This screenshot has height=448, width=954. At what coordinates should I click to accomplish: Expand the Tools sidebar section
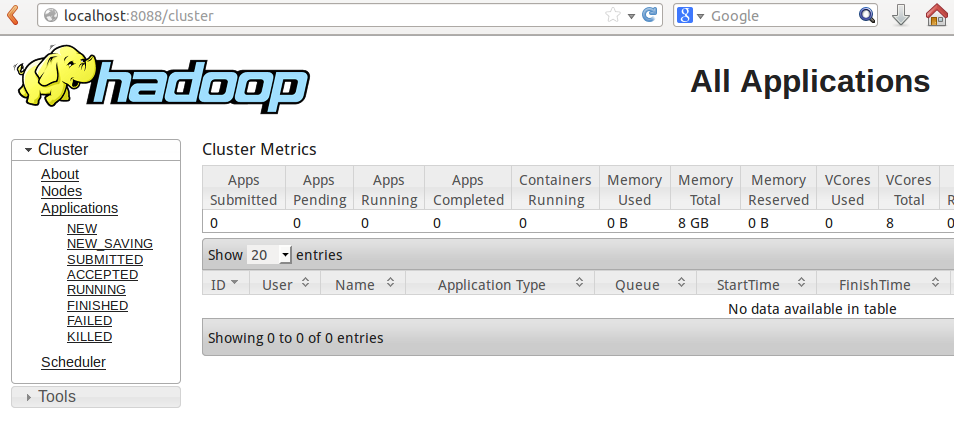(x=96, y=397)
